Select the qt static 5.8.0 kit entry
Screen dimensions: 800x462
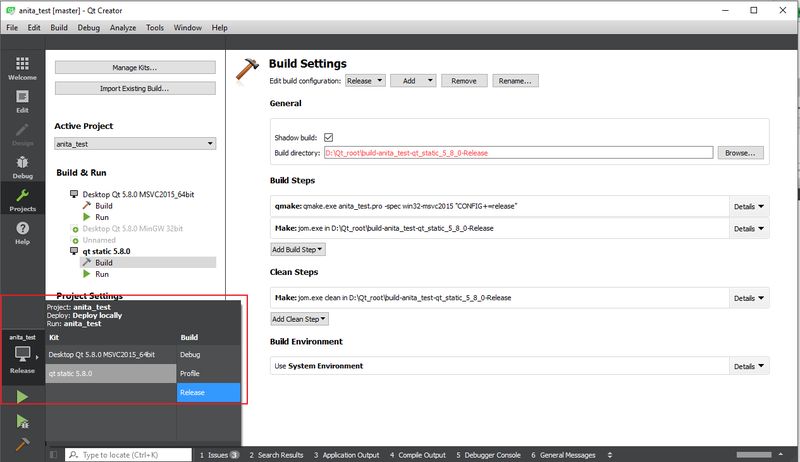point(106,251)
